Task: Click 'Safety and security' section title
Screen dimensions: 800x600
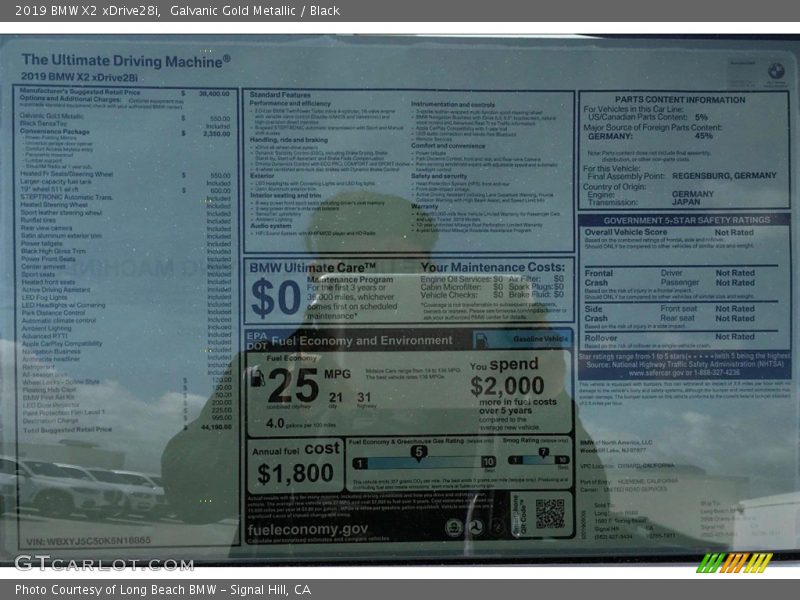Action: pos(439,176)
